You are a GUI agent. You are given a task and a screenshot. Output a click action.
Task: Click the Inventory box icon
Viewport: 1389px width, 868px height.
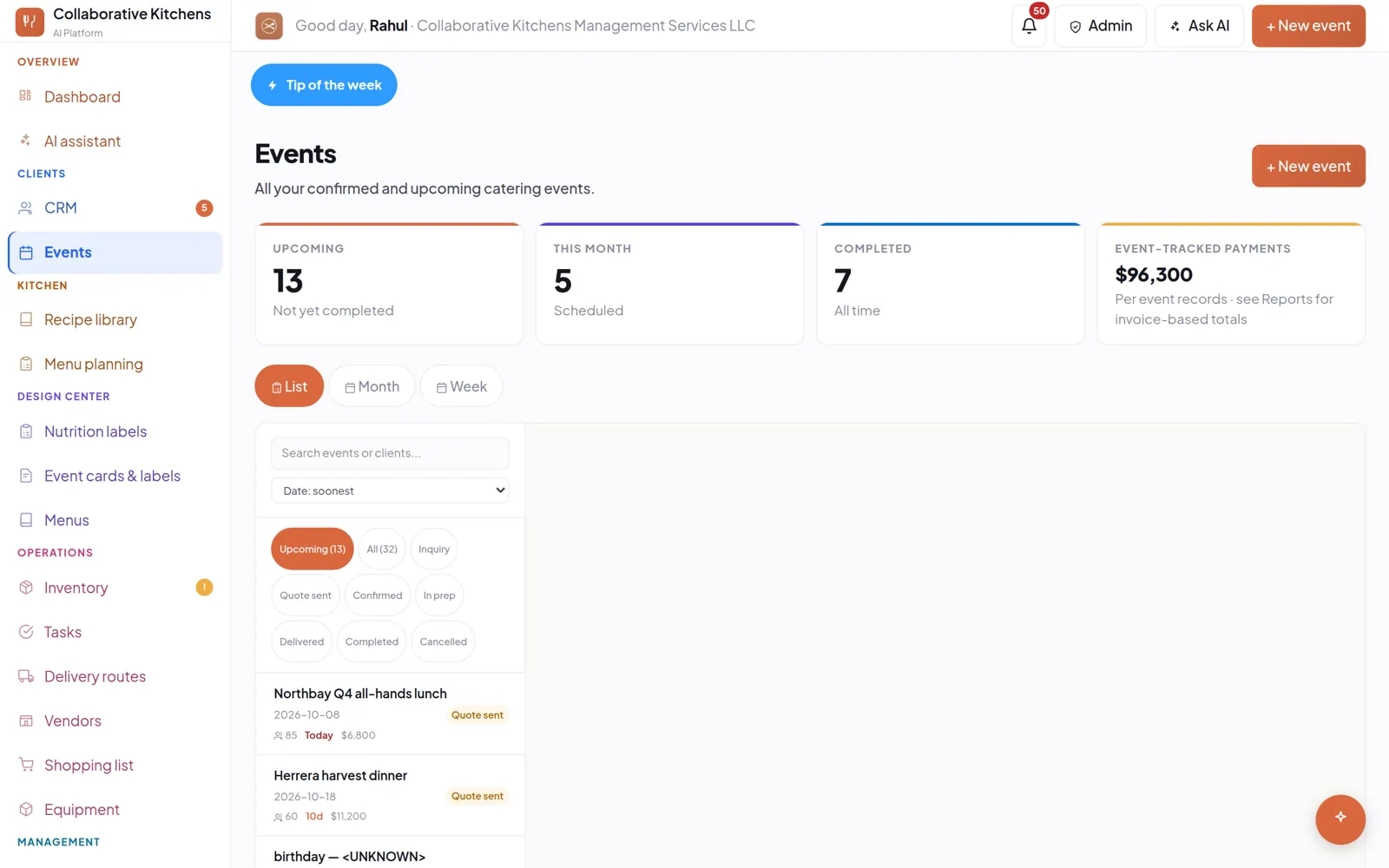(x=25, y=588)
